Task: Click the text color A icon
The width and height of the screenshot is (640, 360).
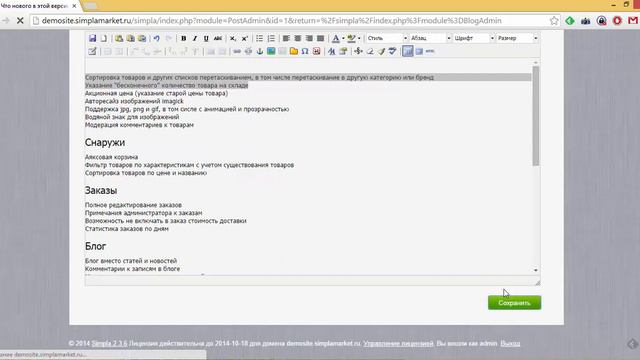Action: (x=336, y=38)
